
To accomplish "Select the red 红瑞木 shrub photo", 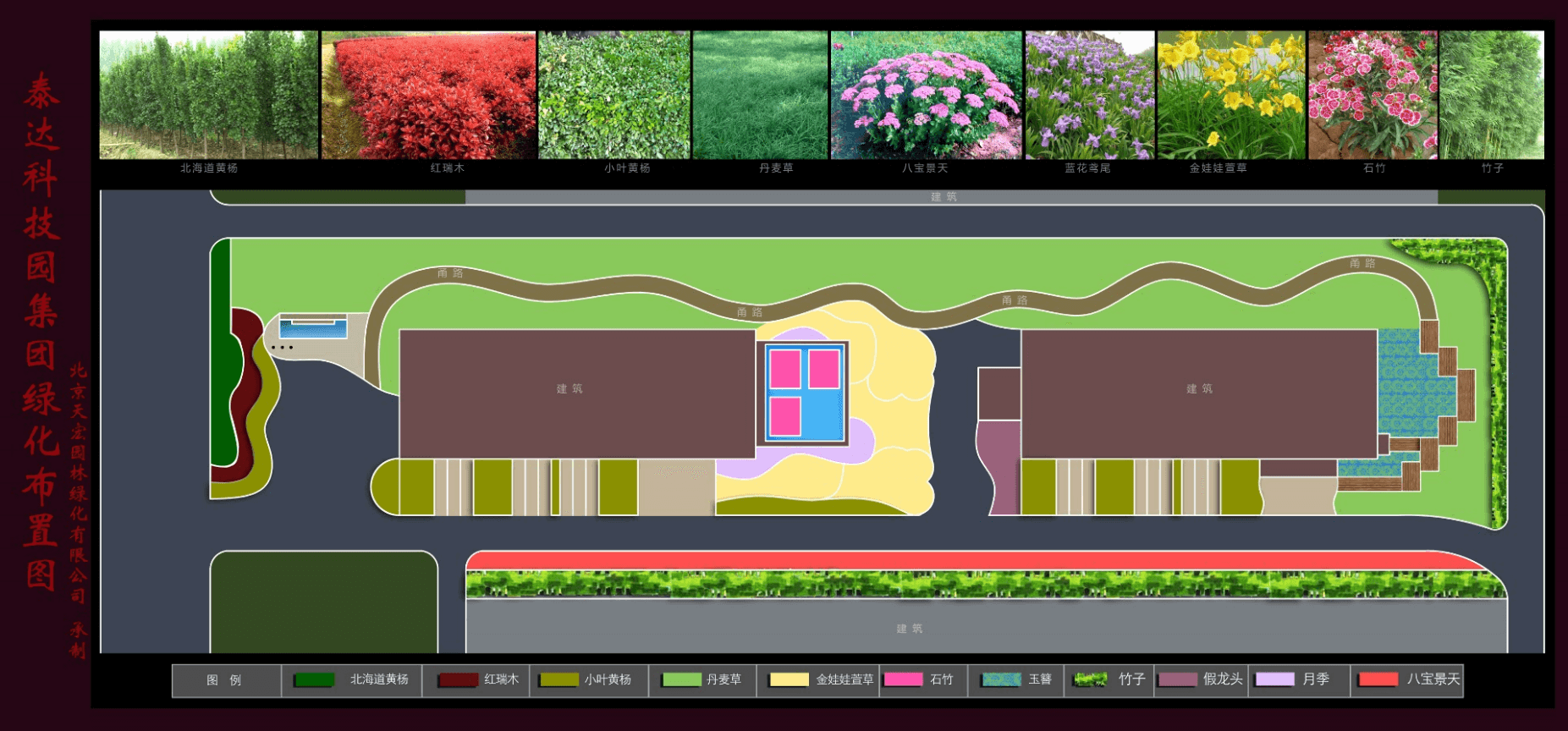I will tap(428, 95).
